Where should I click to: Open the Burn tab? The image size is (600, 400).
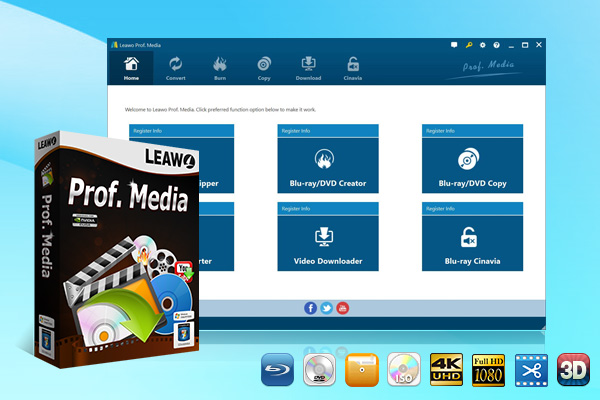click(220, 68)
